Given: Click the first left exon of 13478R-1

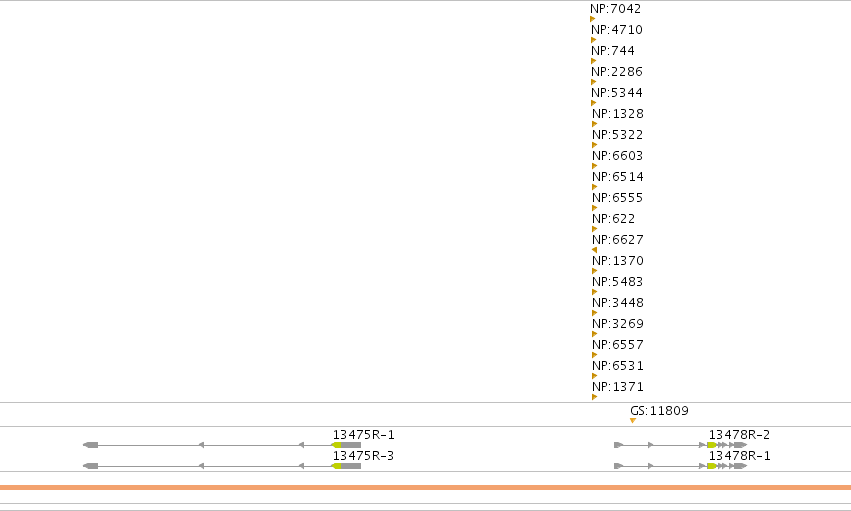Looking at the screenshot, I should pos(619,466).
